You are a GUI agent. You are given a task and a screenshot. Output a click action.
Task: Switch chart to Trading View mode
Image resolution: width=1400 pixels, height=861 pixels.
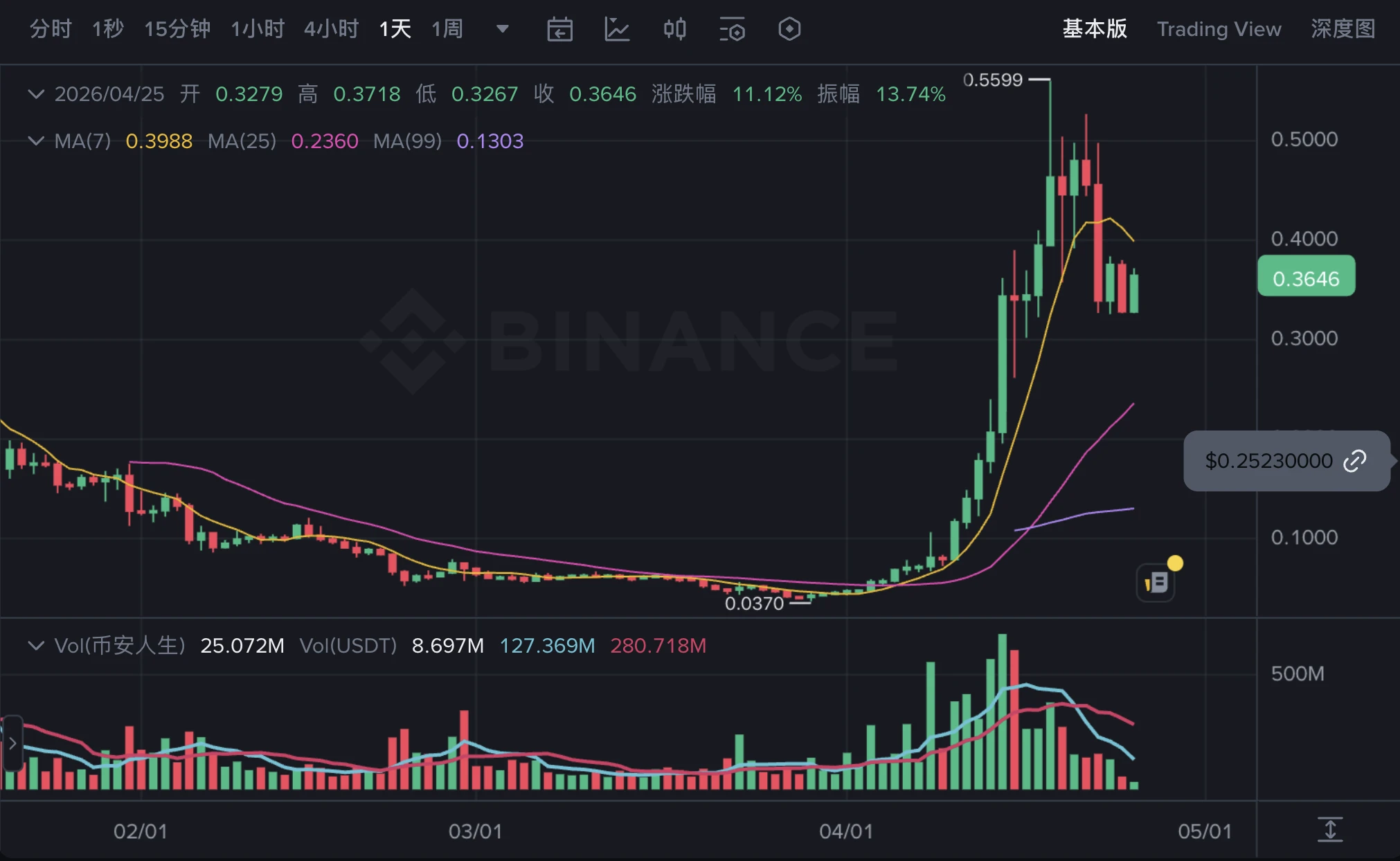[1219, 29]
